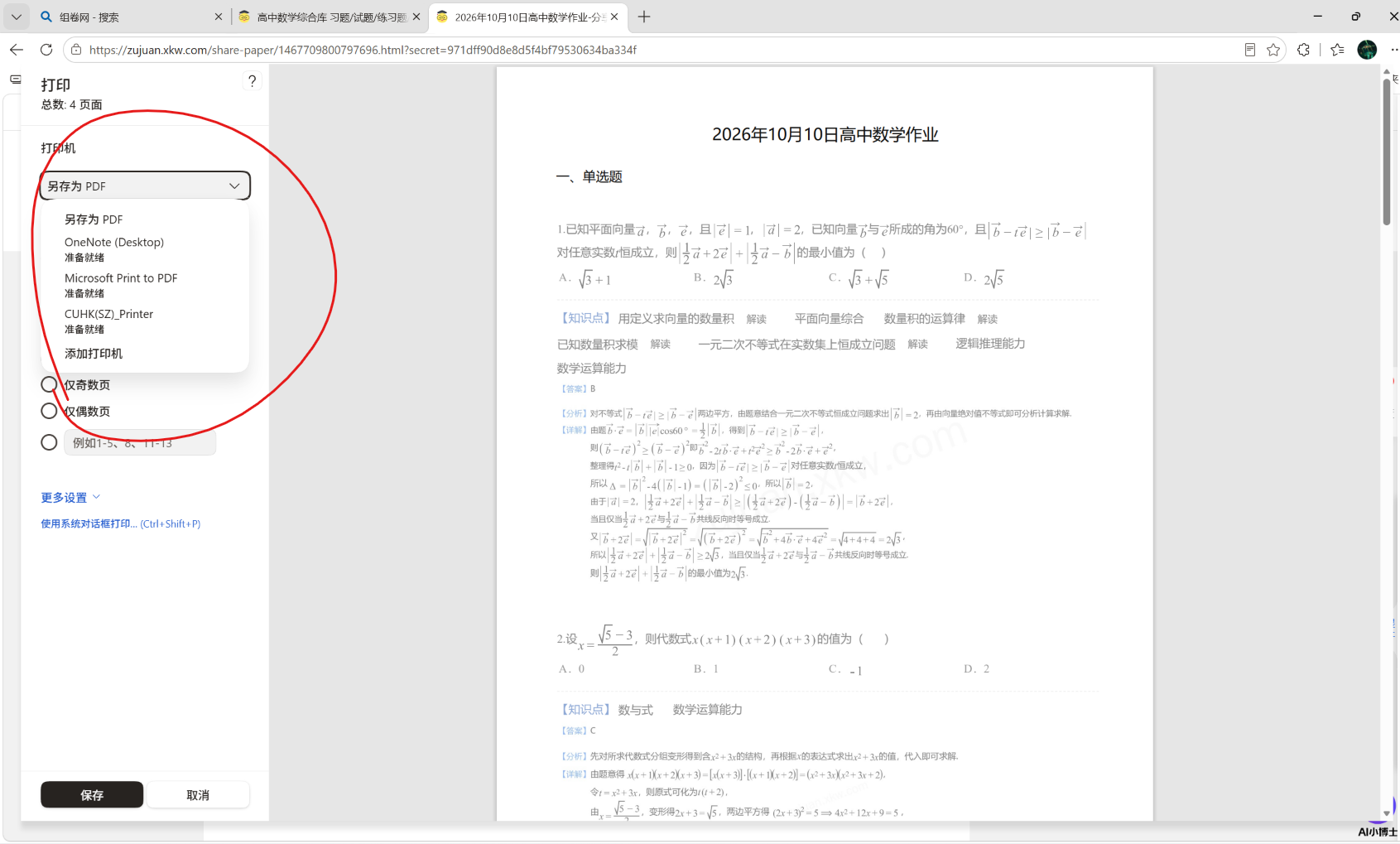This screenshot has height=844, width=1400.
Task: Open favorites list icon
Action: click(1337, 50)
